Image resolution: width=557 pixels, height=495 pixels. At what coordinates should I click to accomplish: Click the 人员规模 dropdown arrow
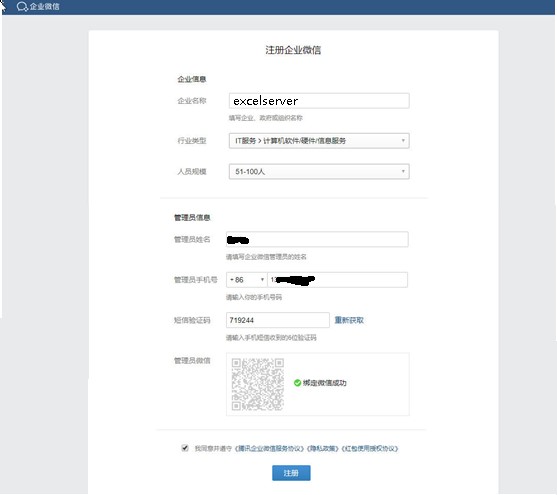[x=403, y=172]
